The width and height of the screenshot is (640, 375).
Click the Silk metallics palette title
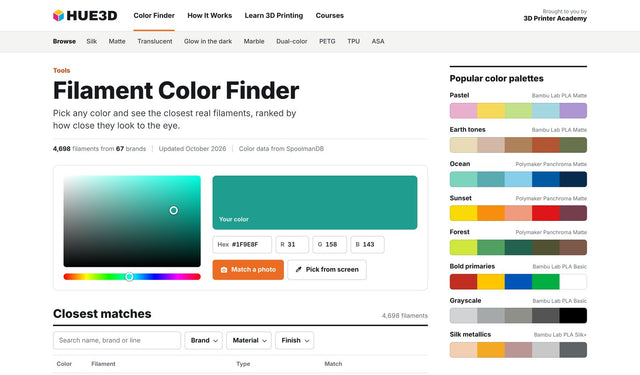click(470, 334)
